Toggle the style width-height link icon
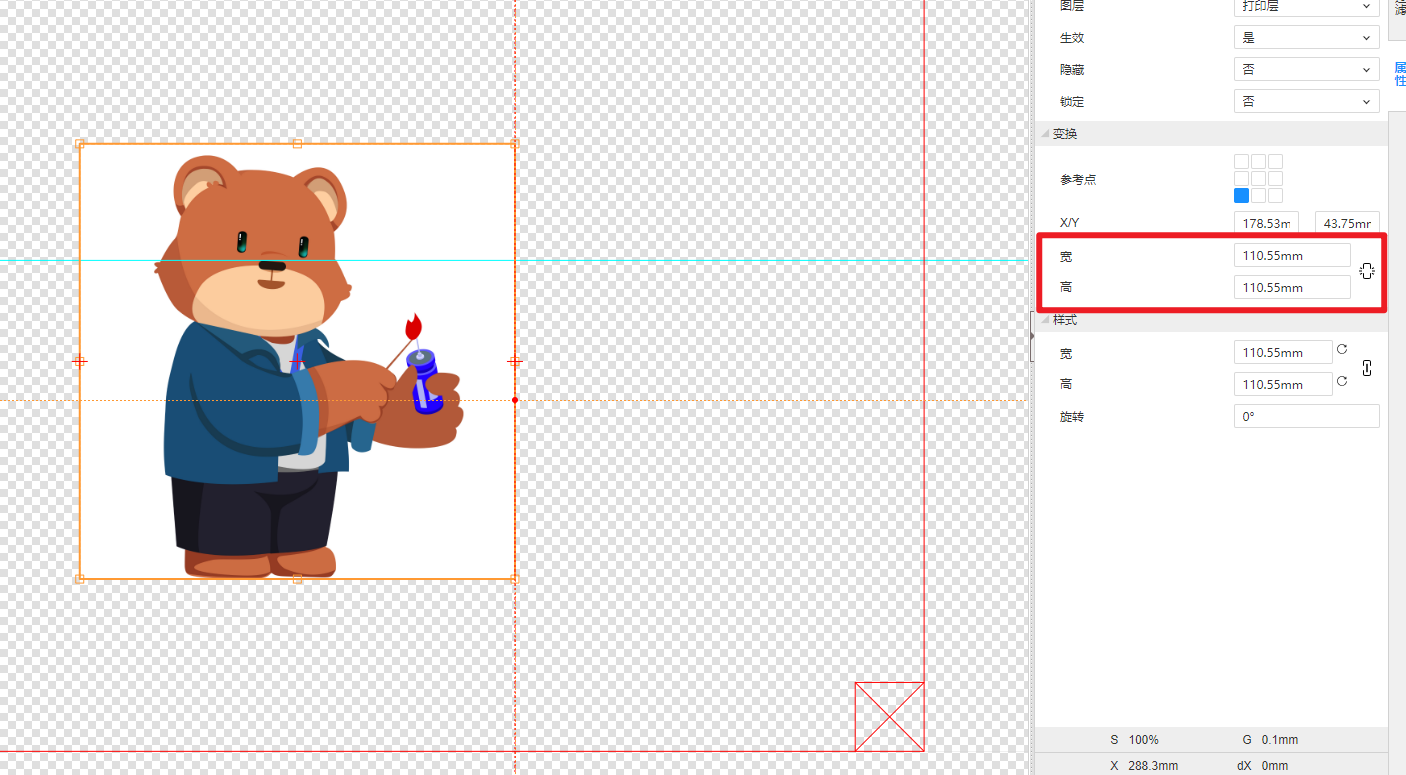 (1367, 368)
